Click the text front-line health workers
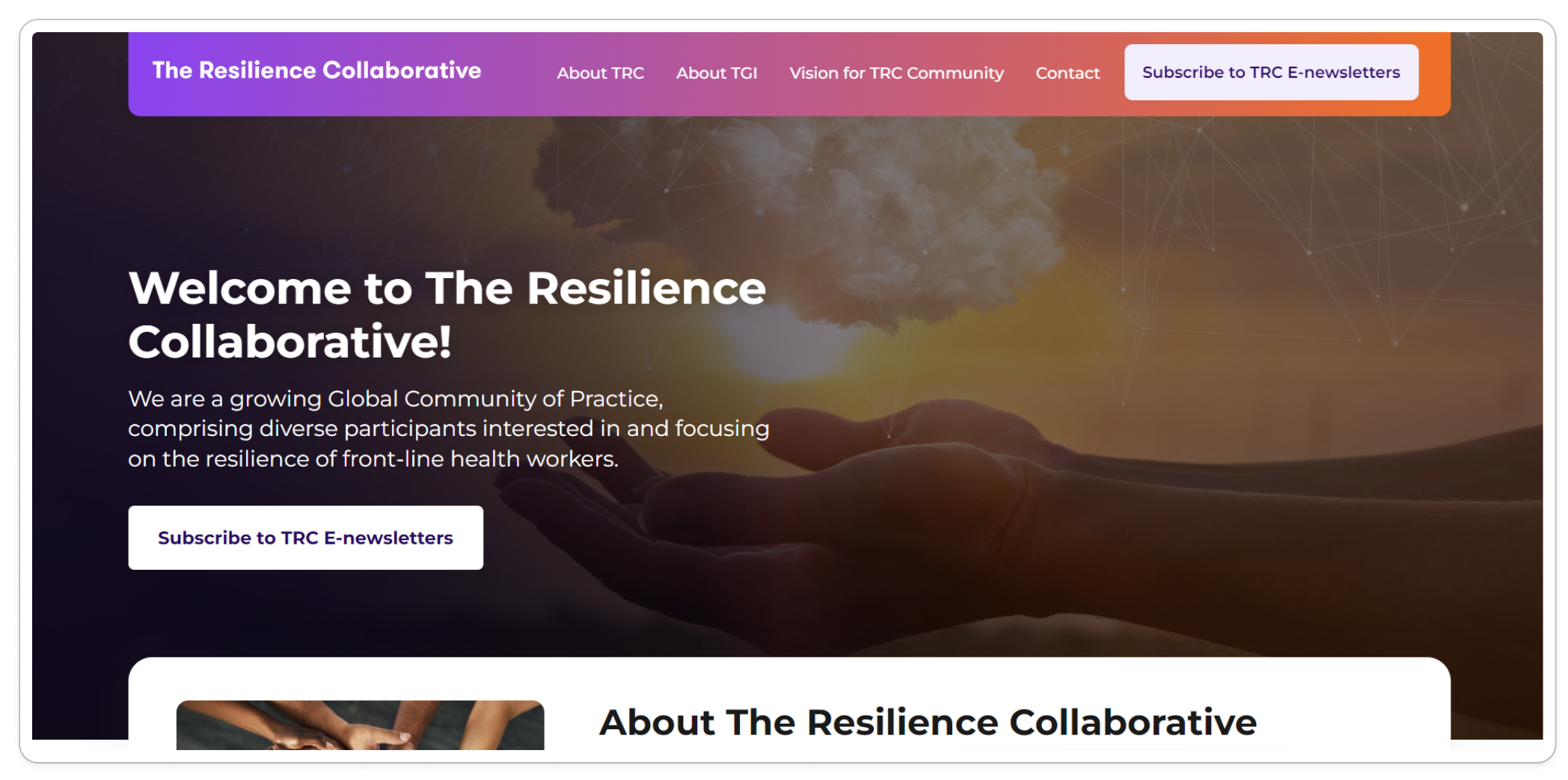The image size is (1568, 780). click(480, 458)
